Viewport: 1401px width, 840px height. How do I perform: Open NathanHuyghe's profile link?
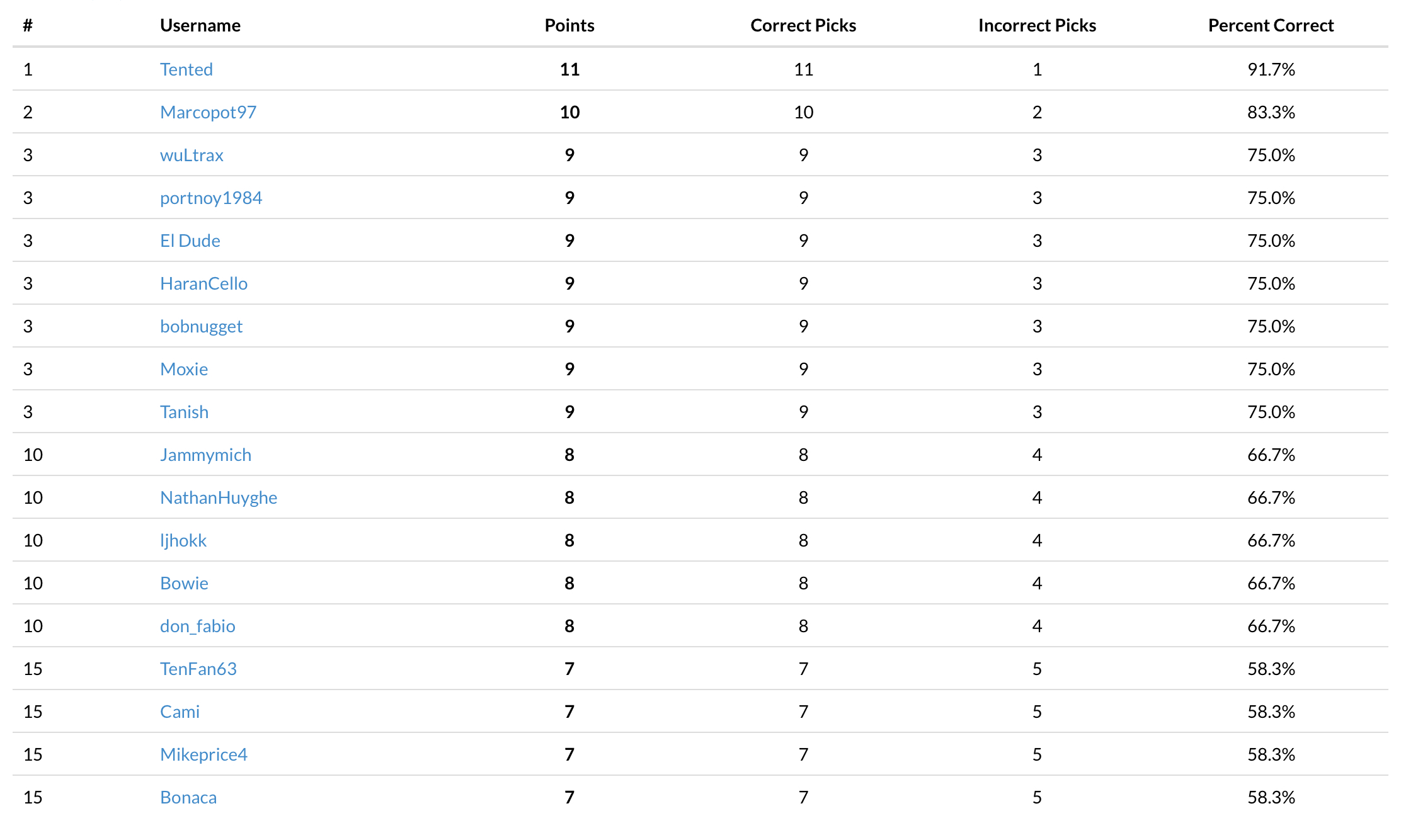(219, 497)
